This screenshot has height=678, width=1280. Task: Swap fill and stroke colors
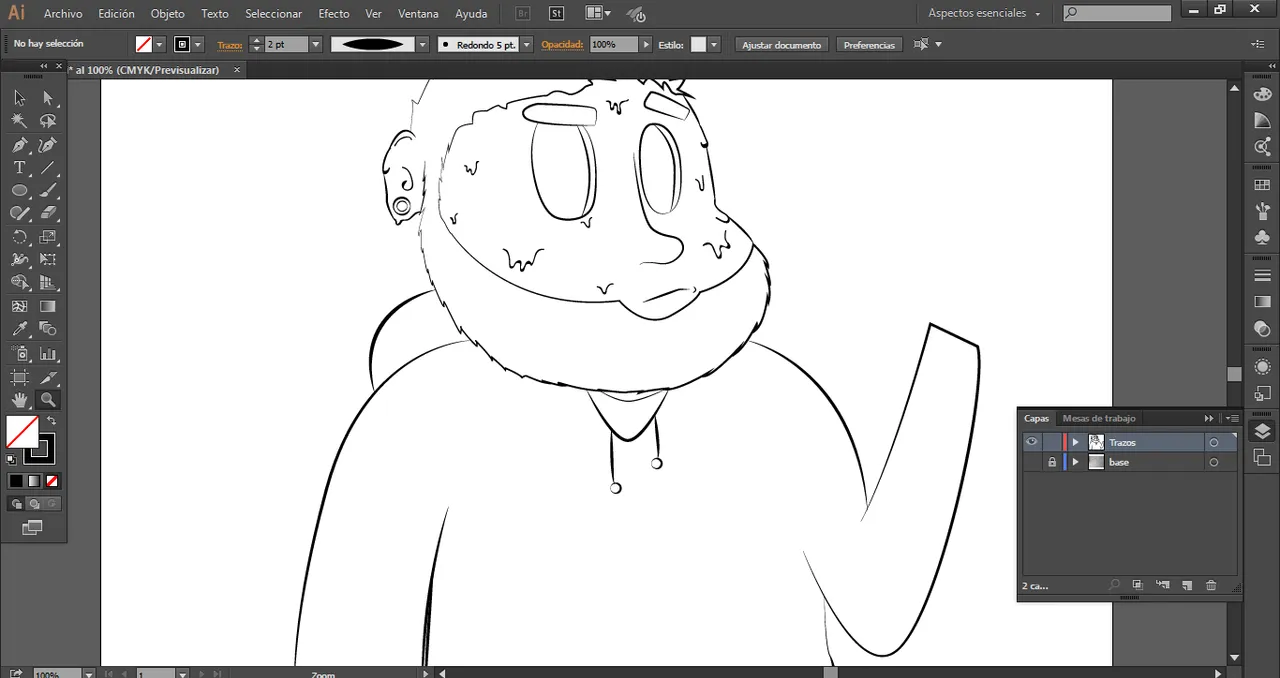click(x=52, y=421)
